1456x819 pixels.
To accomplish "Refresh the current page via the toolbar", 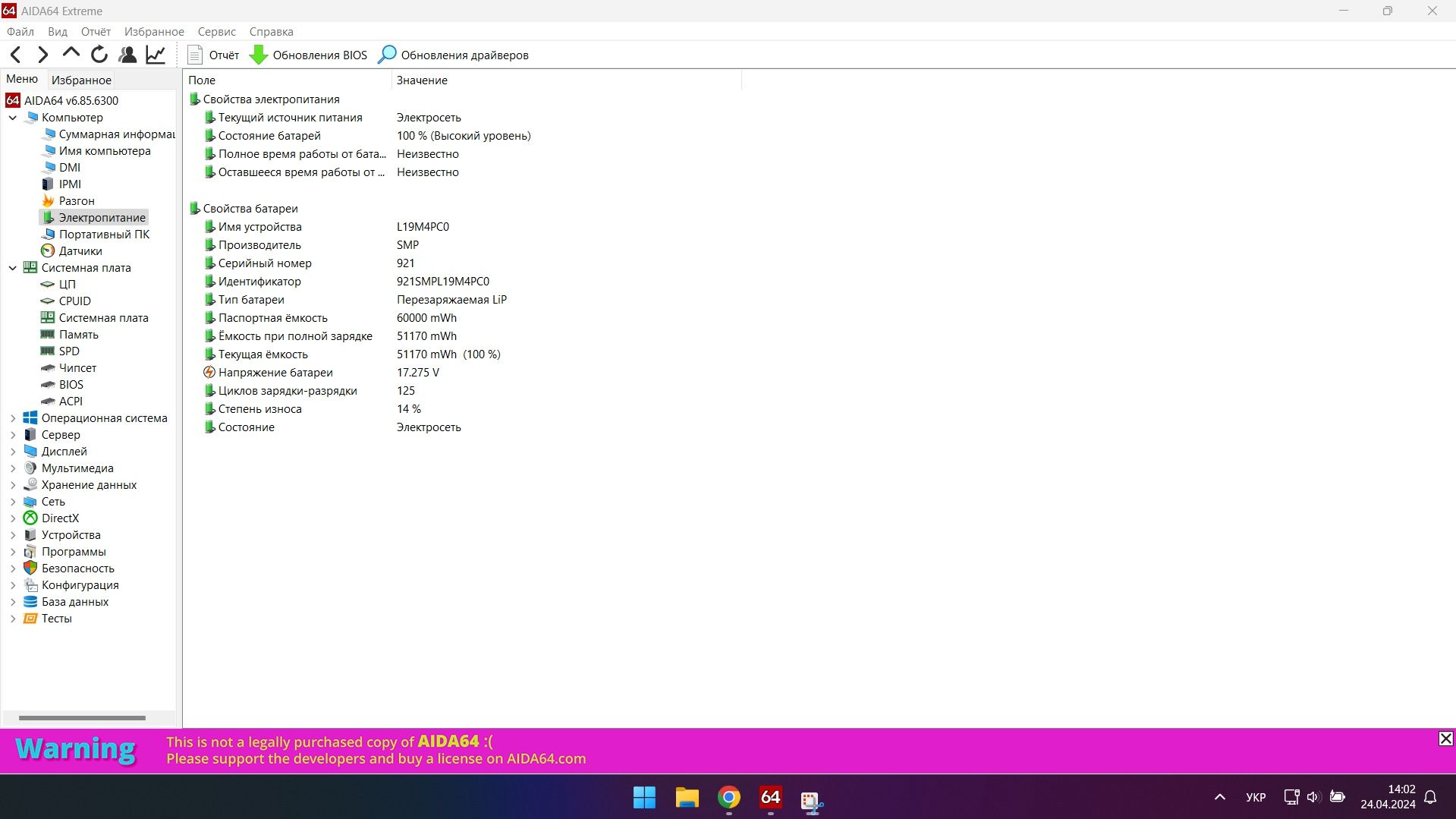I will [x=99, y=55].
